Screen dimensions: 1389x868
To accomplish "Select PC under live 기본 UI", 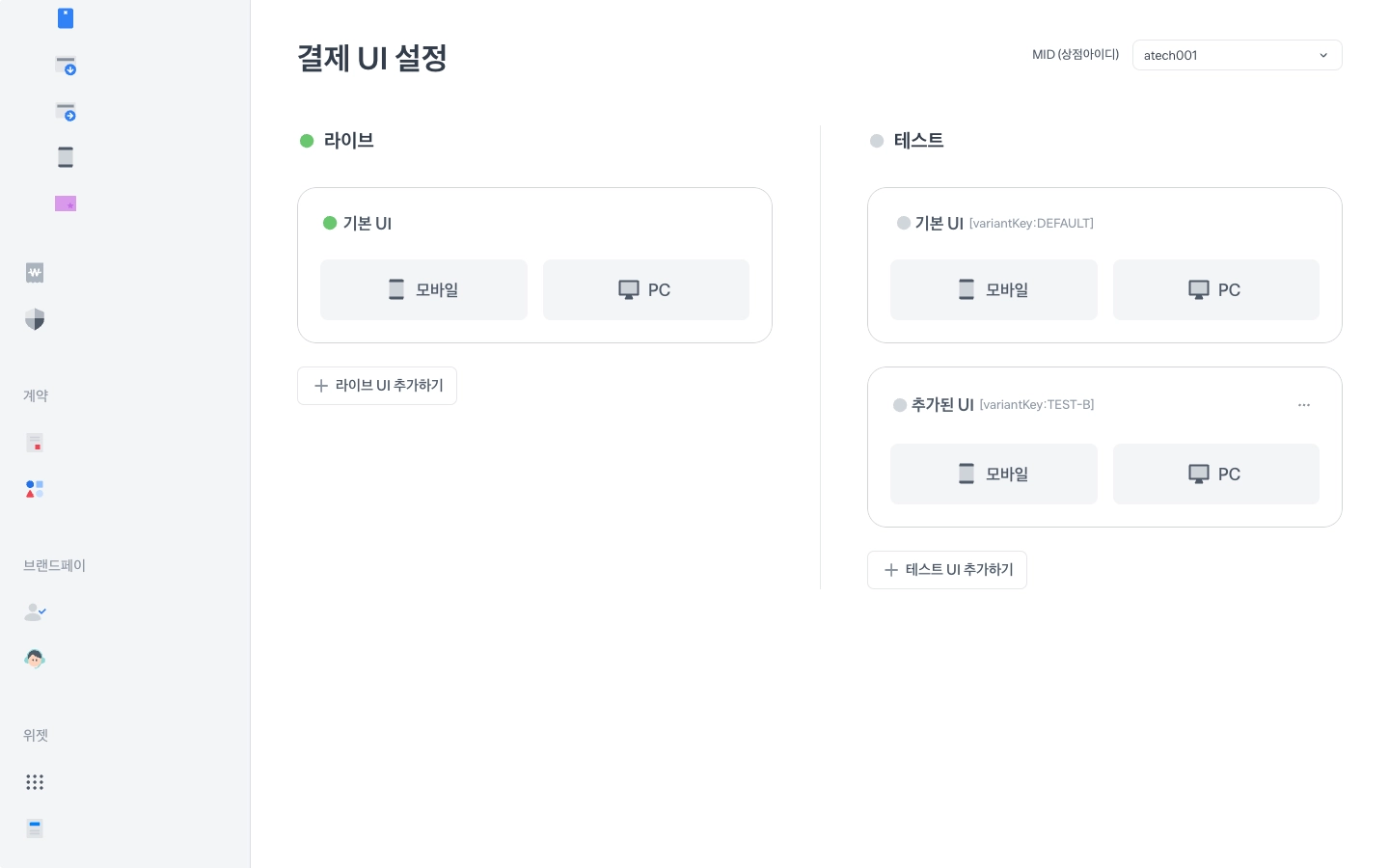I will point(645,289).
